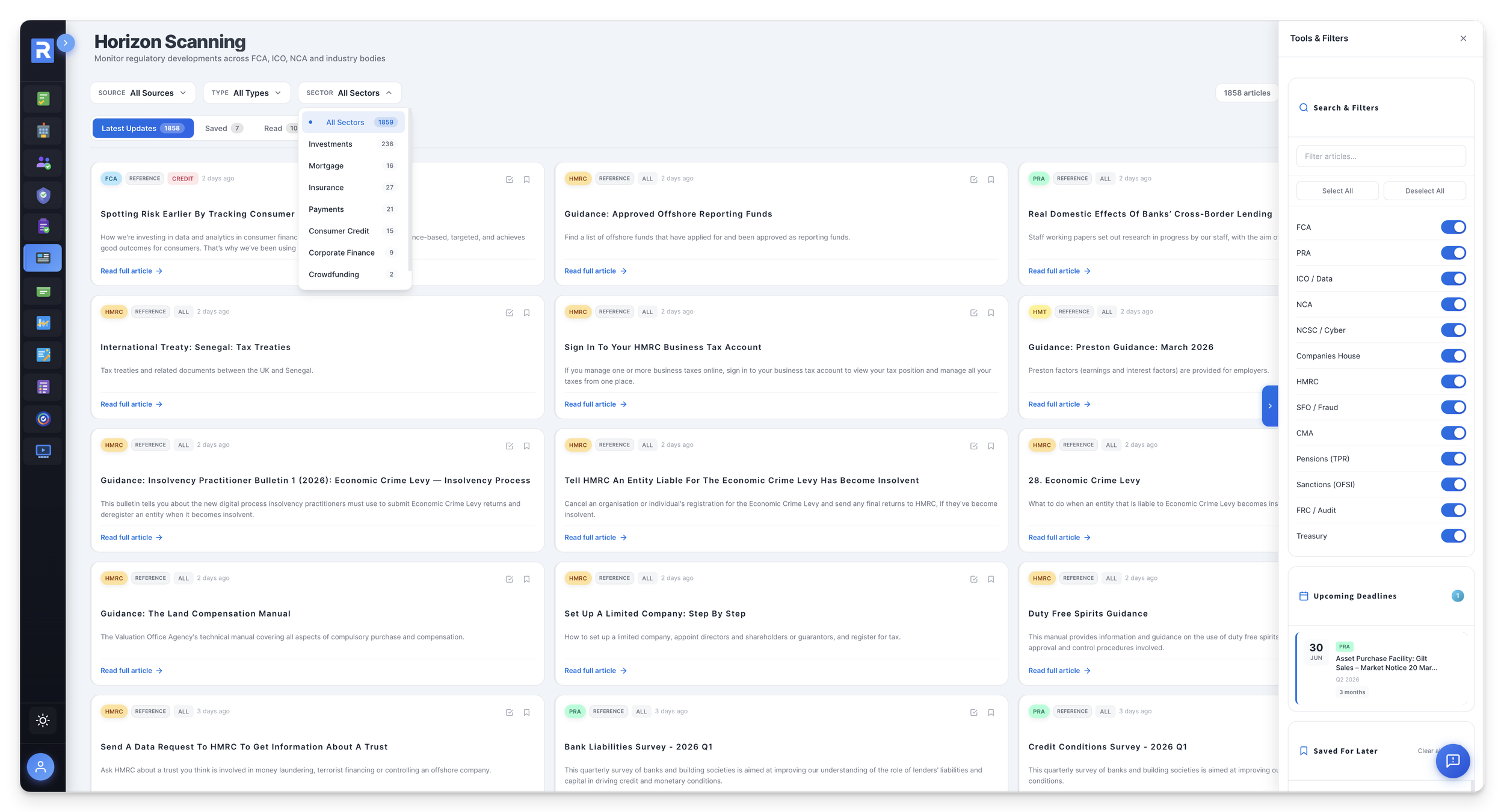Click the 1858 articles count badge
The height and width of the screenshot is (812, 1504).
tap(1247, 93)
